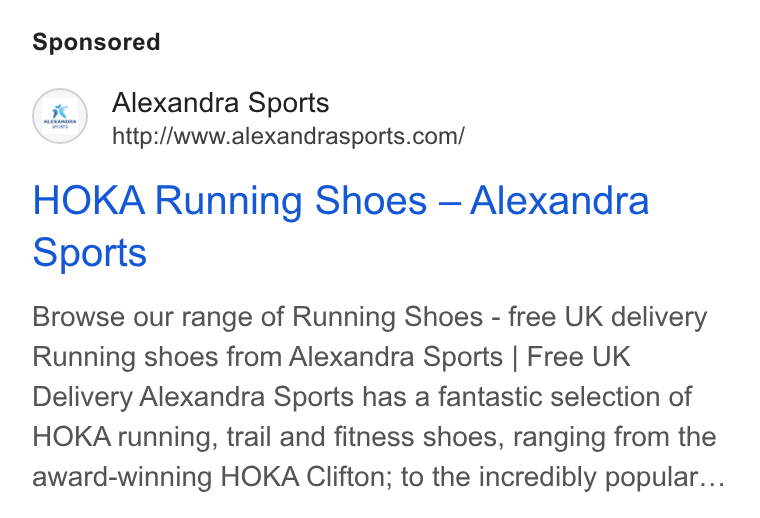Visit the alexandrasports.com URL shown under name
Screen dimensions: 760x518
coord(288,136)
